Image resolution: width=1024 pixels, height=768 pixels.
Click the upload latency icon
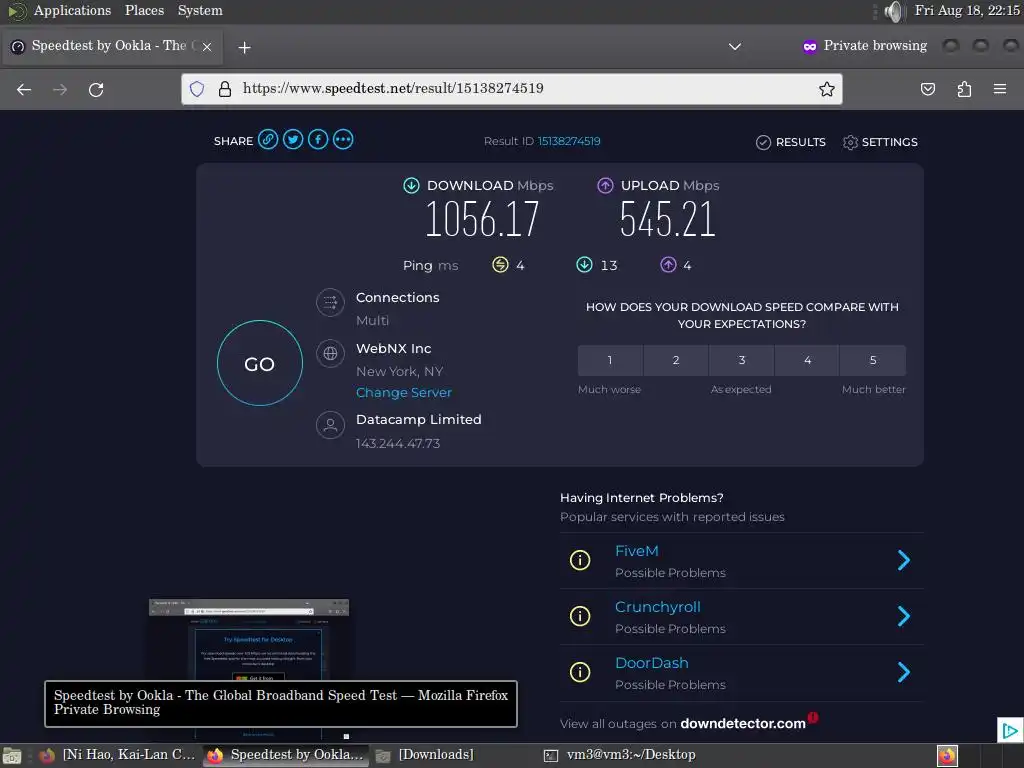tap(668, 264)
